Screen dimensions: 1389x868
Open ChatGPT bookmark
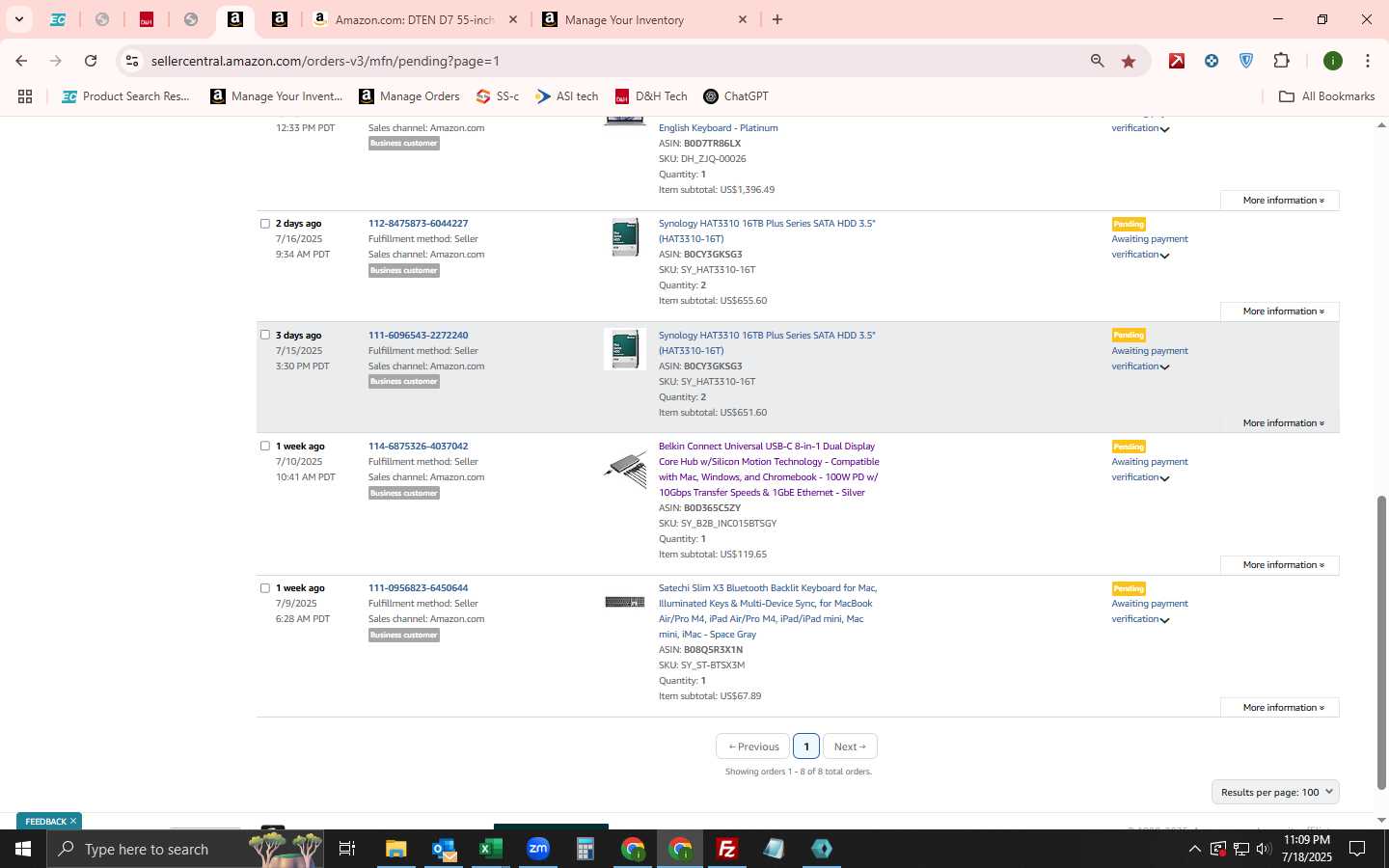pos(736,96)
